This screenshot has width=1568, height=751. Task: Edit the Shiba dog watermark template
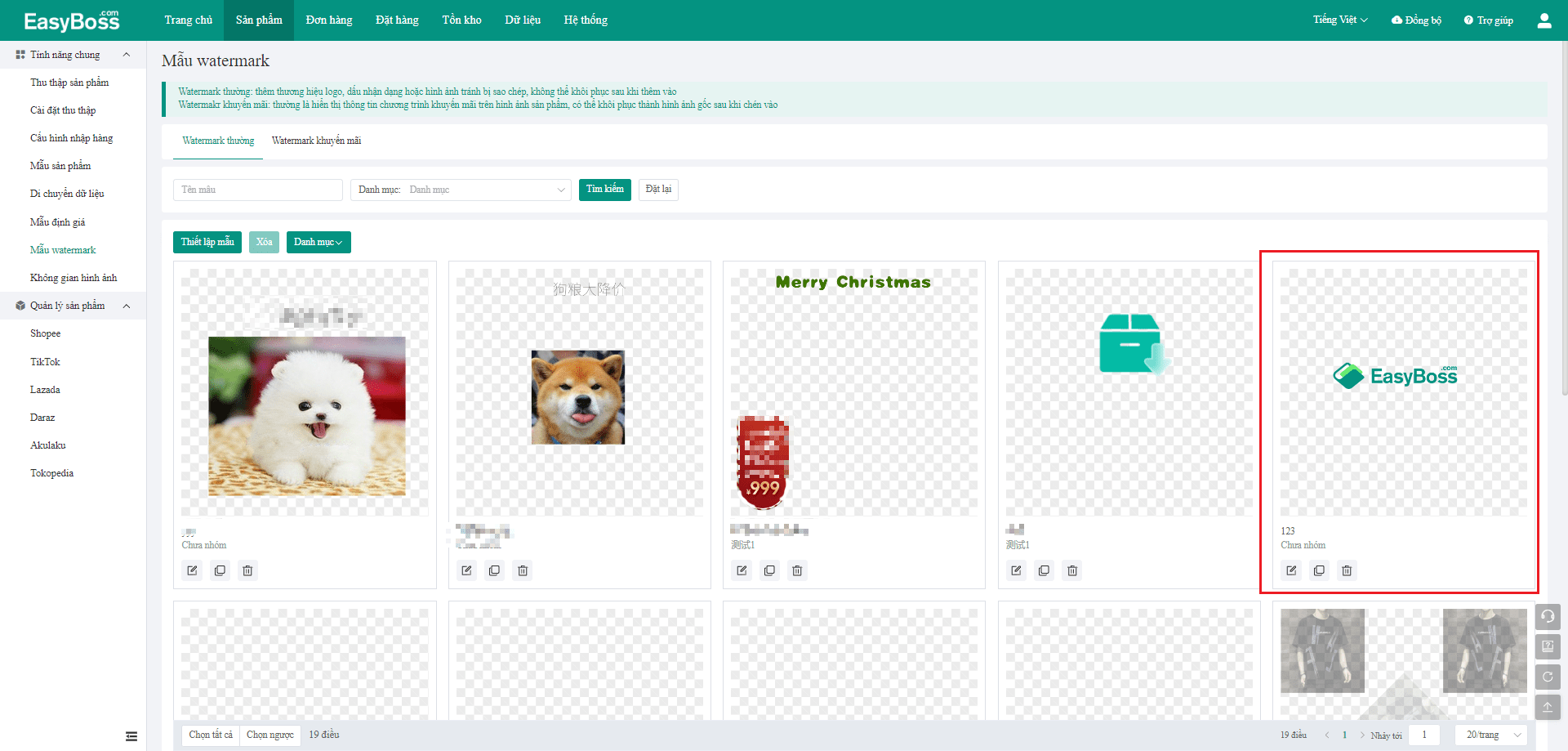pos(466,570)
